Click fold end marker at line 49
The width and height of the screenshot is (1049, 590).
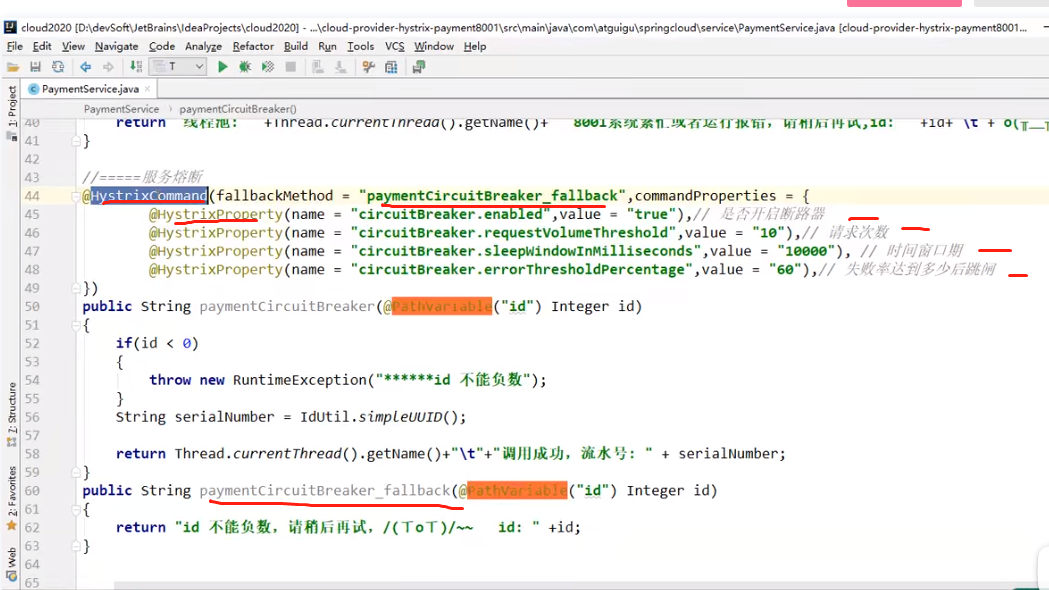pyautogui.click(x=76, y=288)
